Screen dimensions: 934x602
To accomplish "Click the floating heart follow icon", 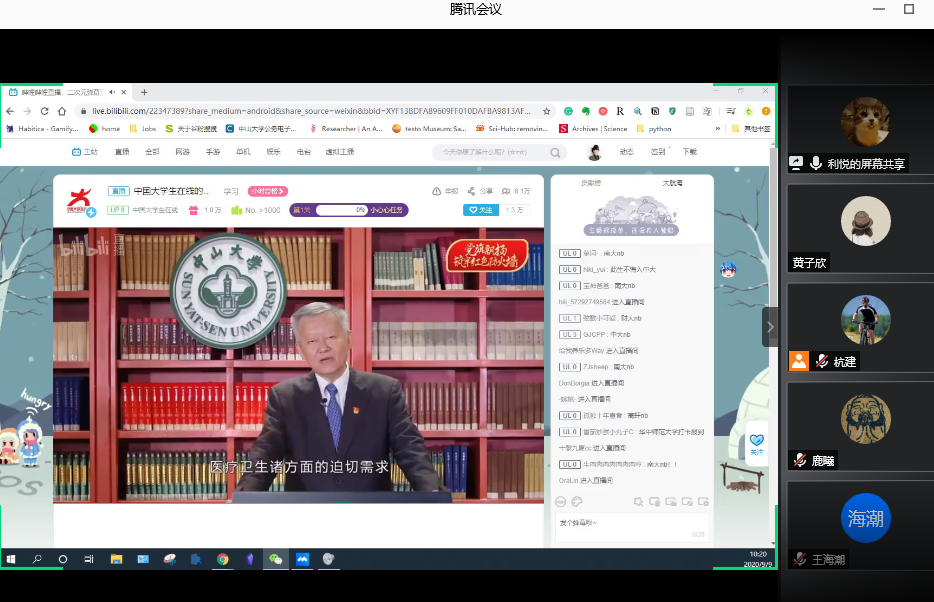I will [x=756, y=440].
